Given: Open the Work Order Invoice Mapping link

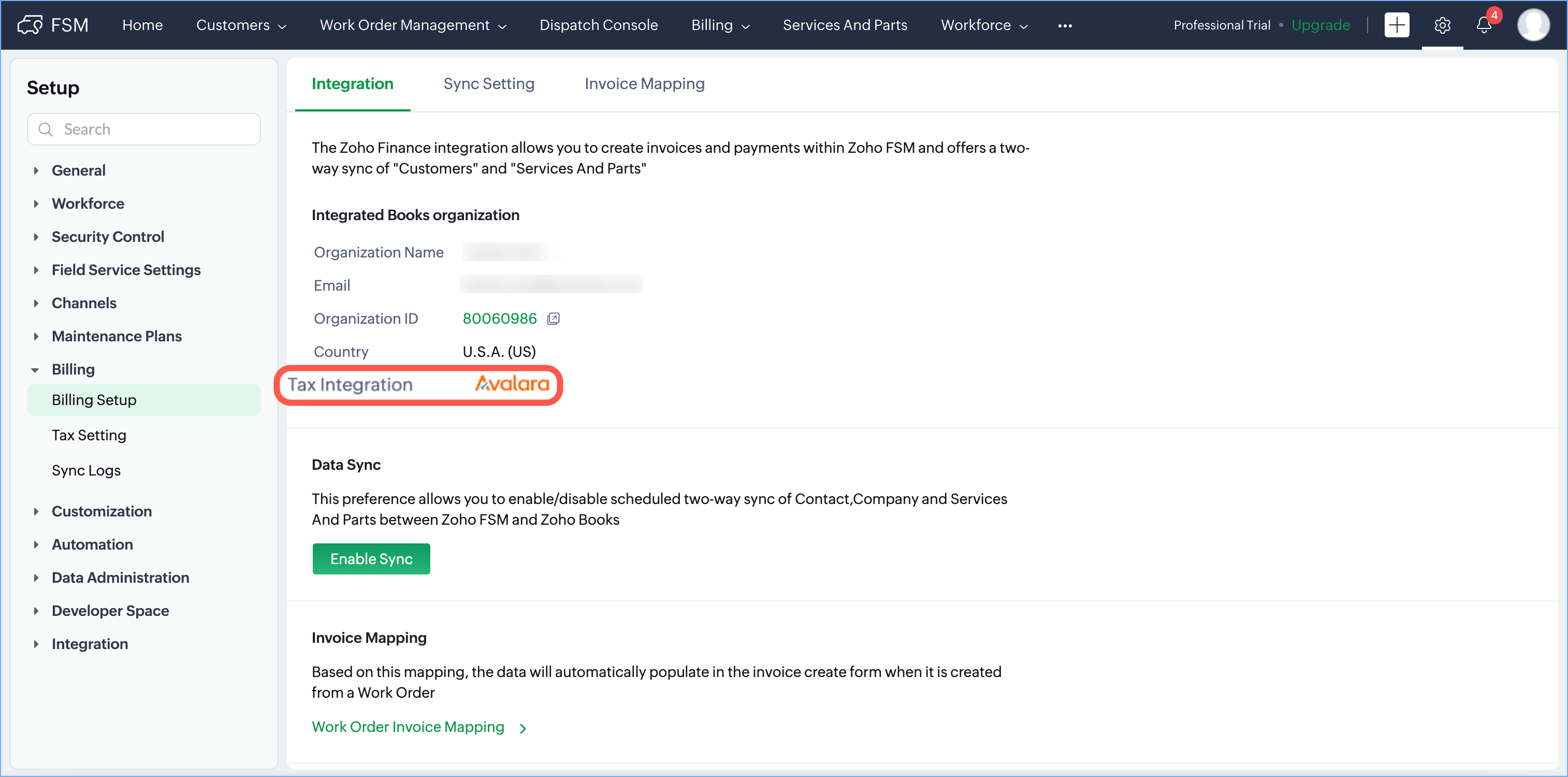Looking at the screenshot, I should [x=408, y=726].
